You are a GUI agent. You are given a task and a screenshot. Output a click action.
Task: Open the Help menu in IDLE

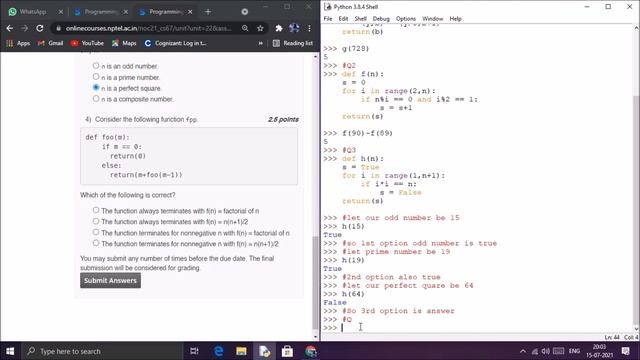pyautogui.click(x=456, y=19)
